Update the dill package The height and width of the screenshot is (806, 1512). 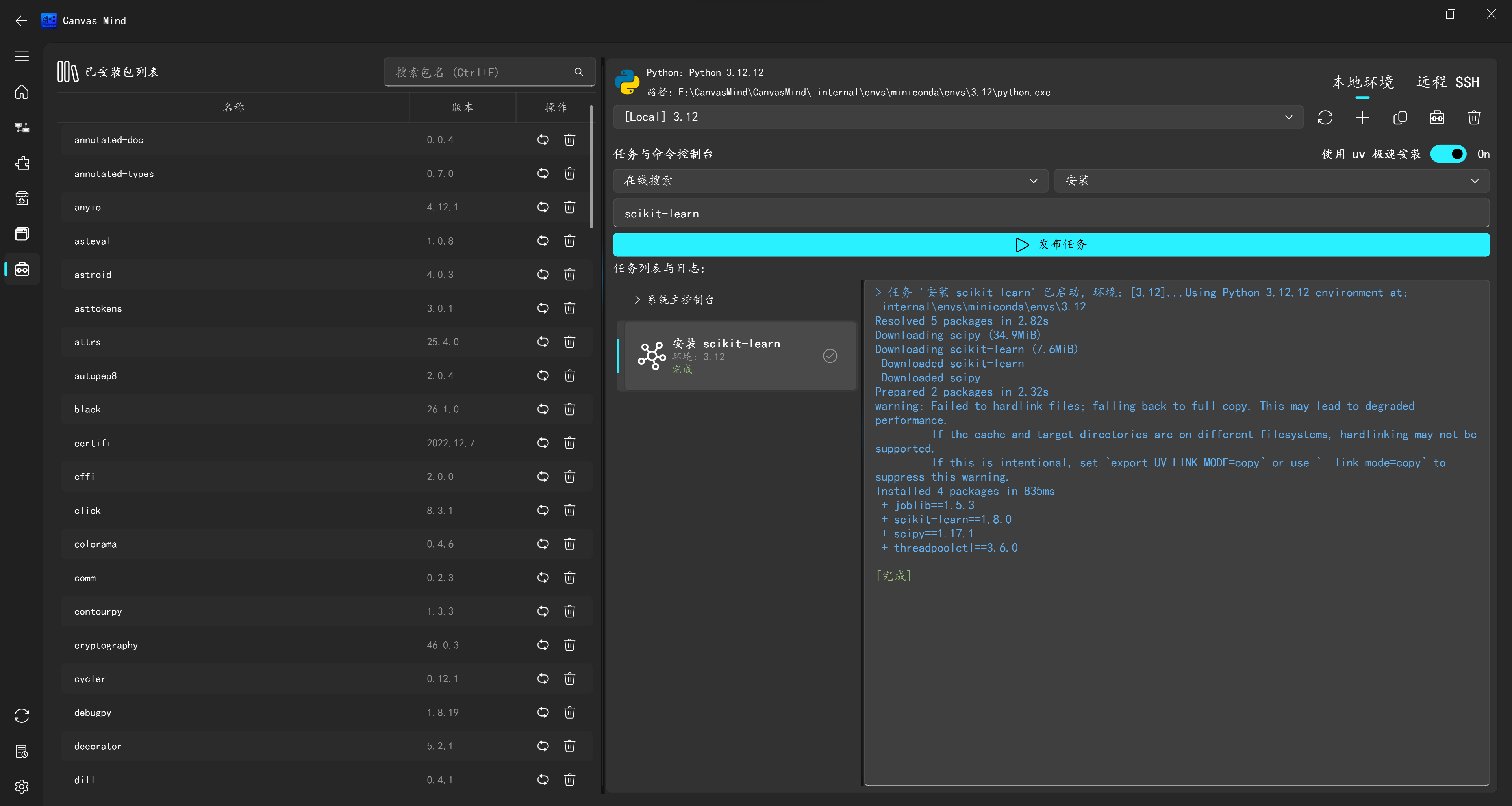(x=543, y=780)
